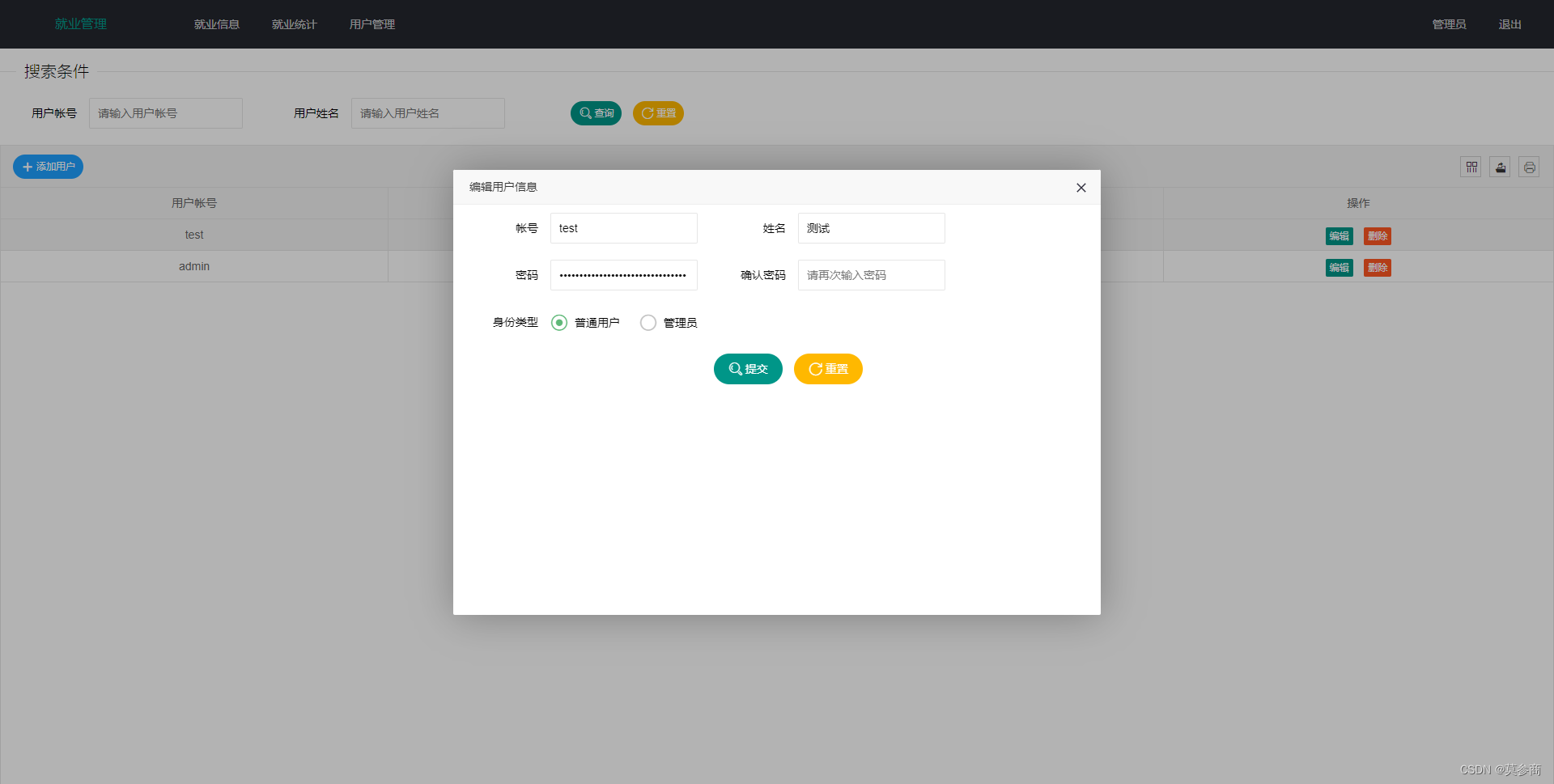Screen dimensions: 1554x784
Task: Click the 查询 search button
Action: coord(596,113)
